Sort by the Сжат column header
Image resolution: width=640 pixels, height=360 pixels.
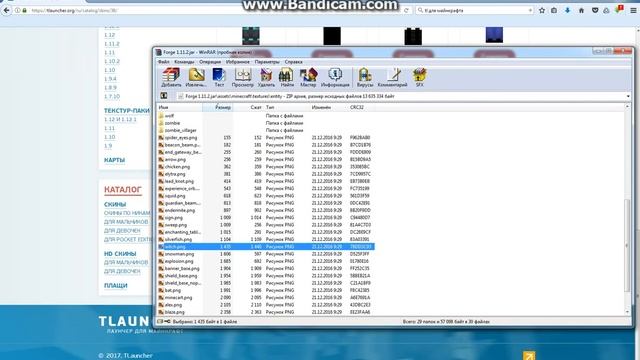[x=248, y=107]
